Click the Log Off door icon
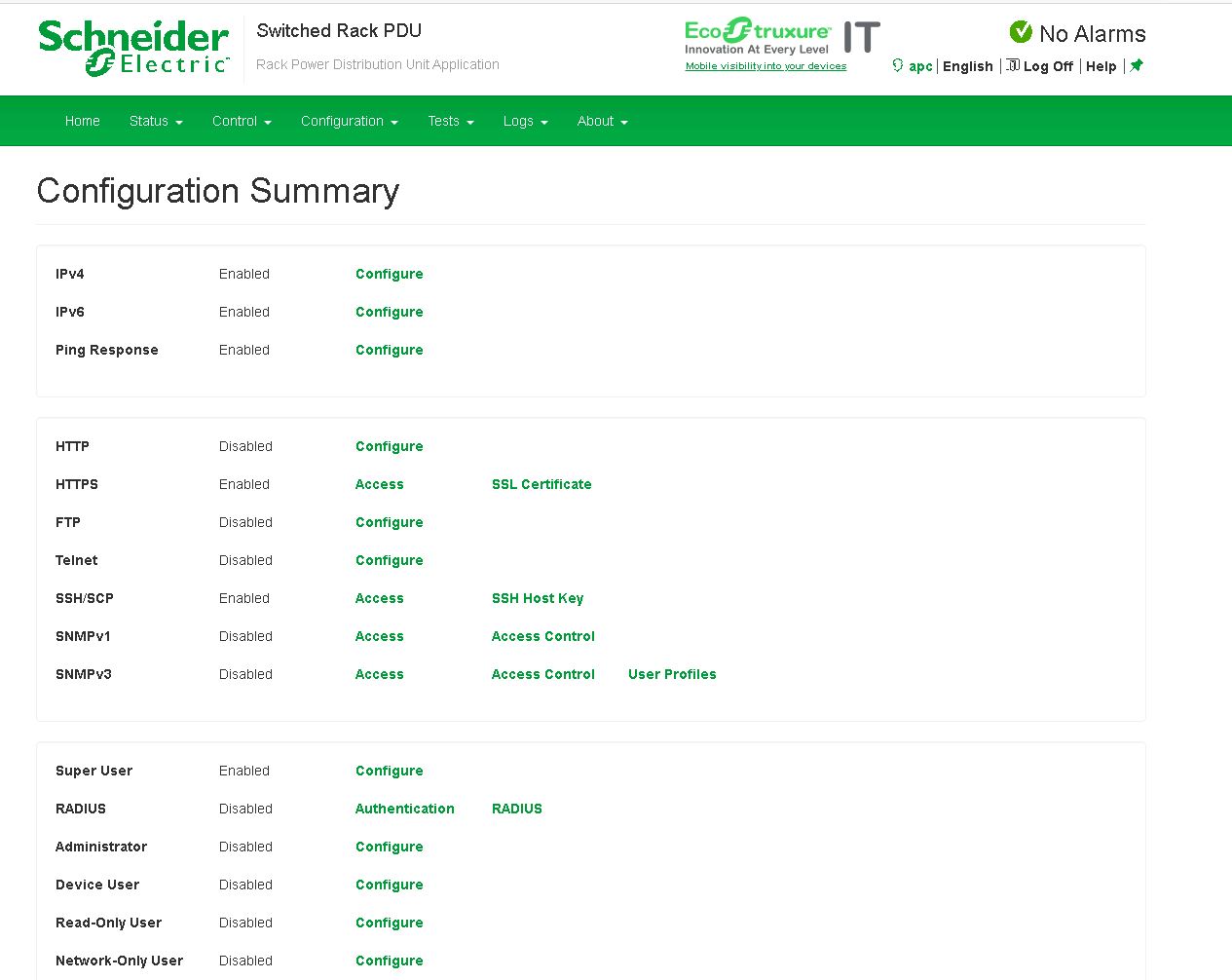1232x980 pixels. pyautogui.click(x=1013, y=65)
